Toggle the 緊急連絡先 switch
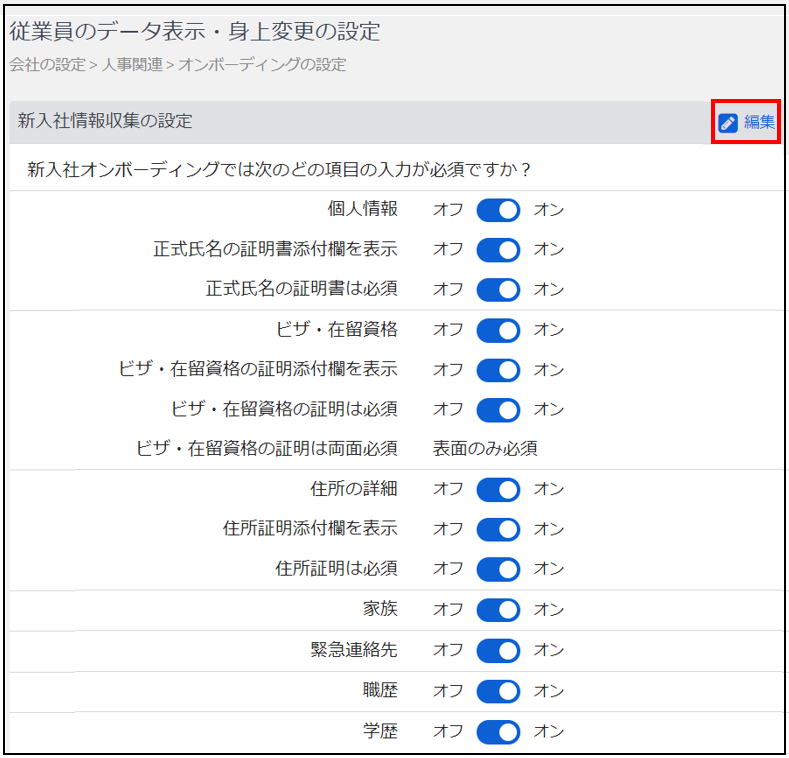 (x=498, y=651)
